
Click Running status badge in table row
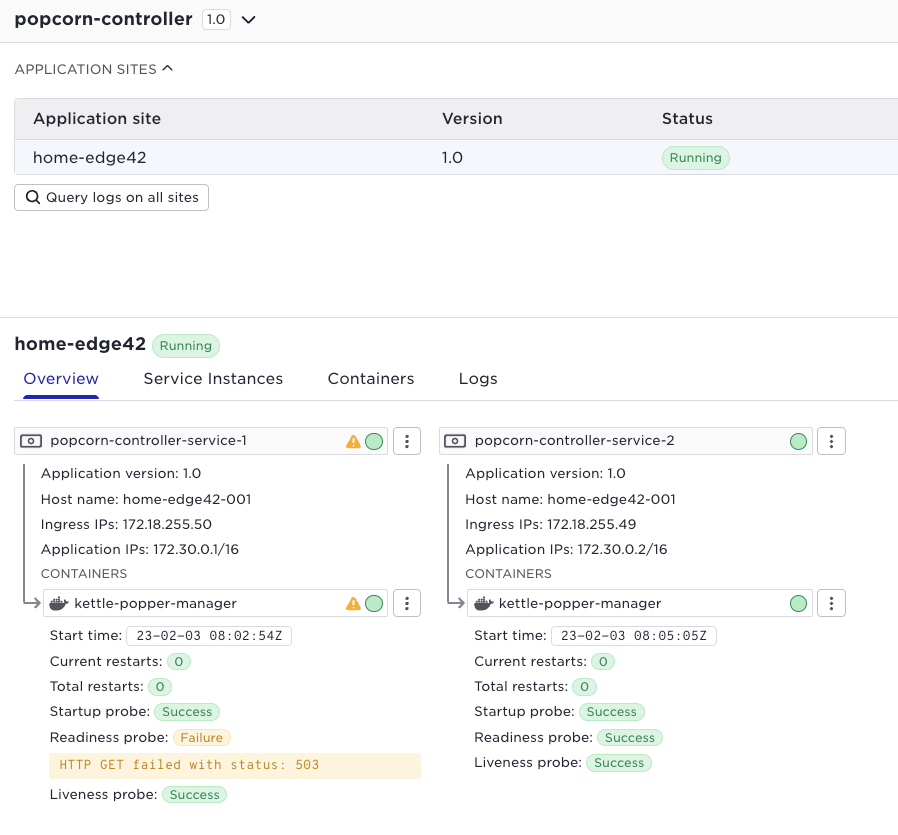tap(695, 157)
